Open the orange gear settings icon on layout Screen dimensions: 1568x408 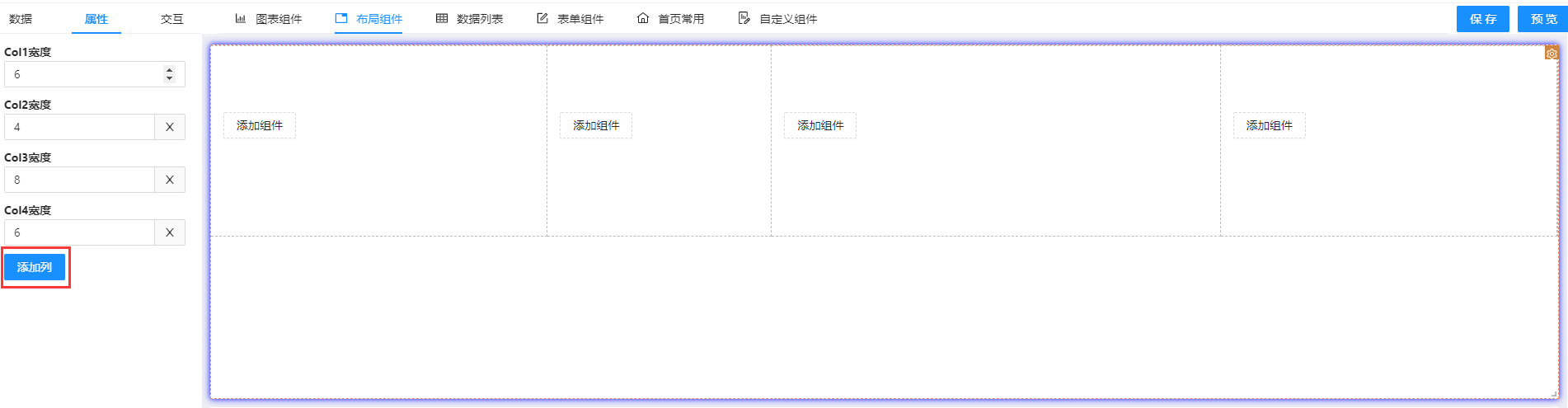(1552, 53)
